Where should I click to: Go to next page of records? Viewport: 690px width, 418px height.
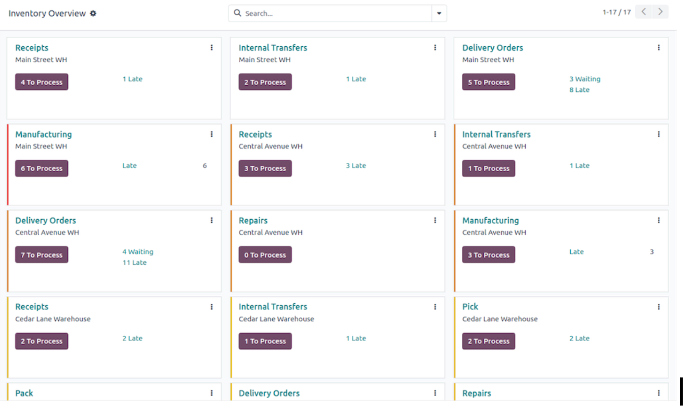(x=660, y=12)
